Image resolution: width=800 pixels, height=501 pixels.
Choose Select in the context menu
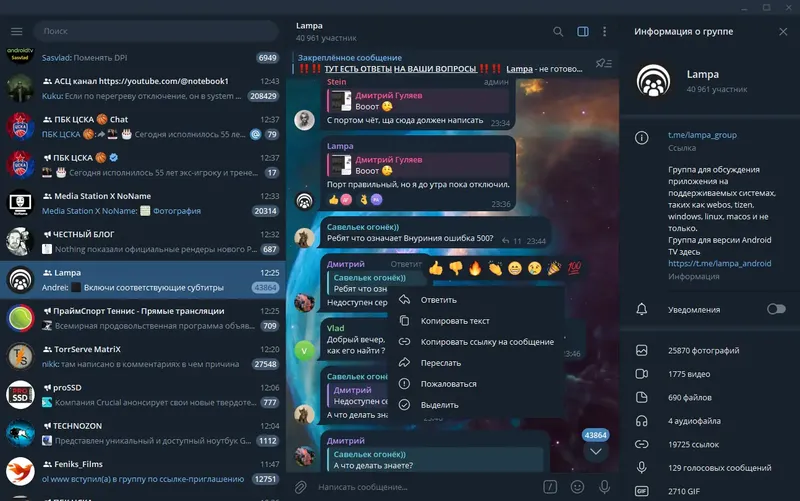pos(476,405)
